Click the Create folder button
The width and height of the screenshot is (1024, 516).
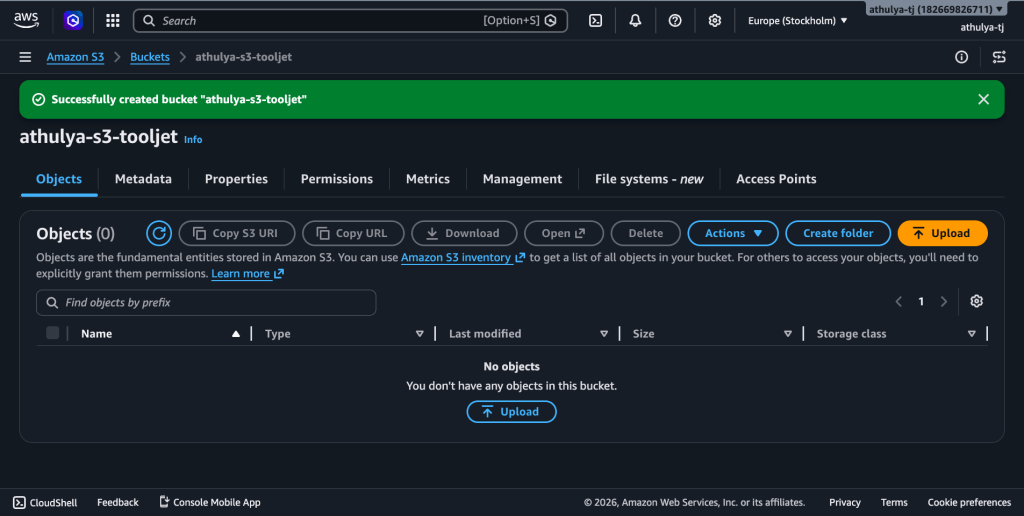pyautogui.click(x=838, y=233)
